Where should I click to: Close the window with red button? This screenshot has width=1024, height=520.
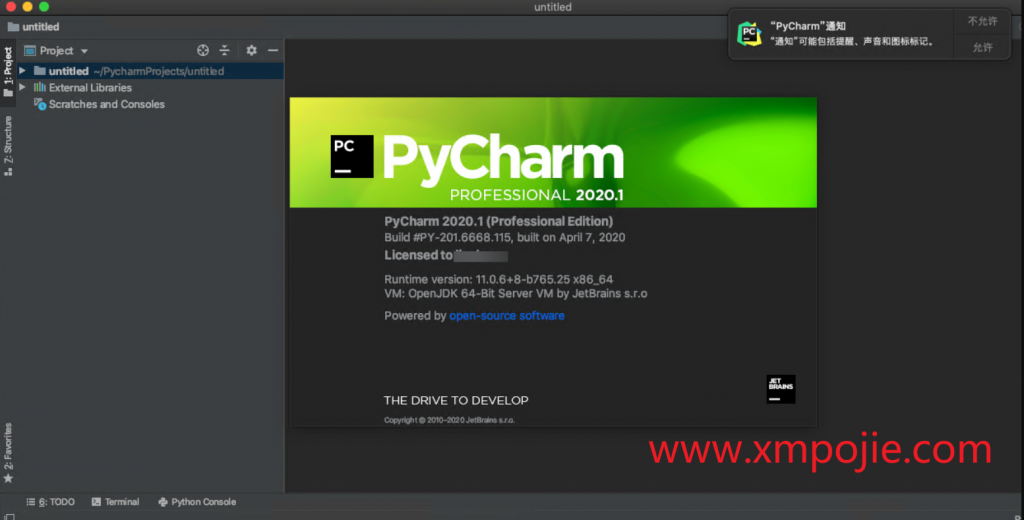[x=10, y=7]
